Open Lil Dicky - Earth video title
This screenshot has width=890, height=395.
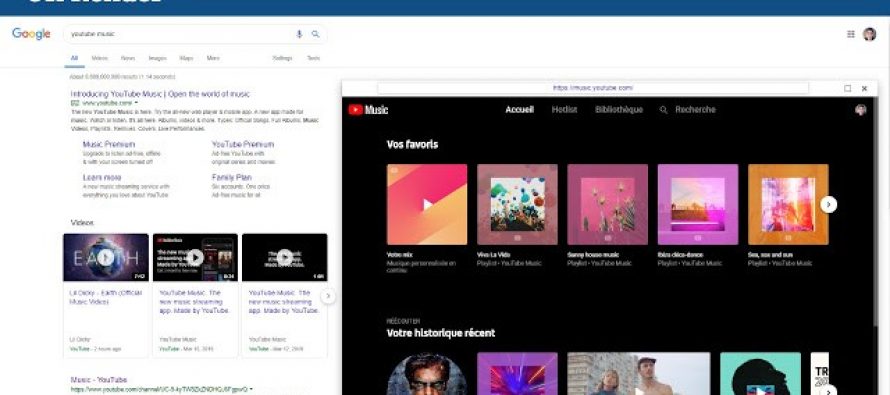coord(106,297)
